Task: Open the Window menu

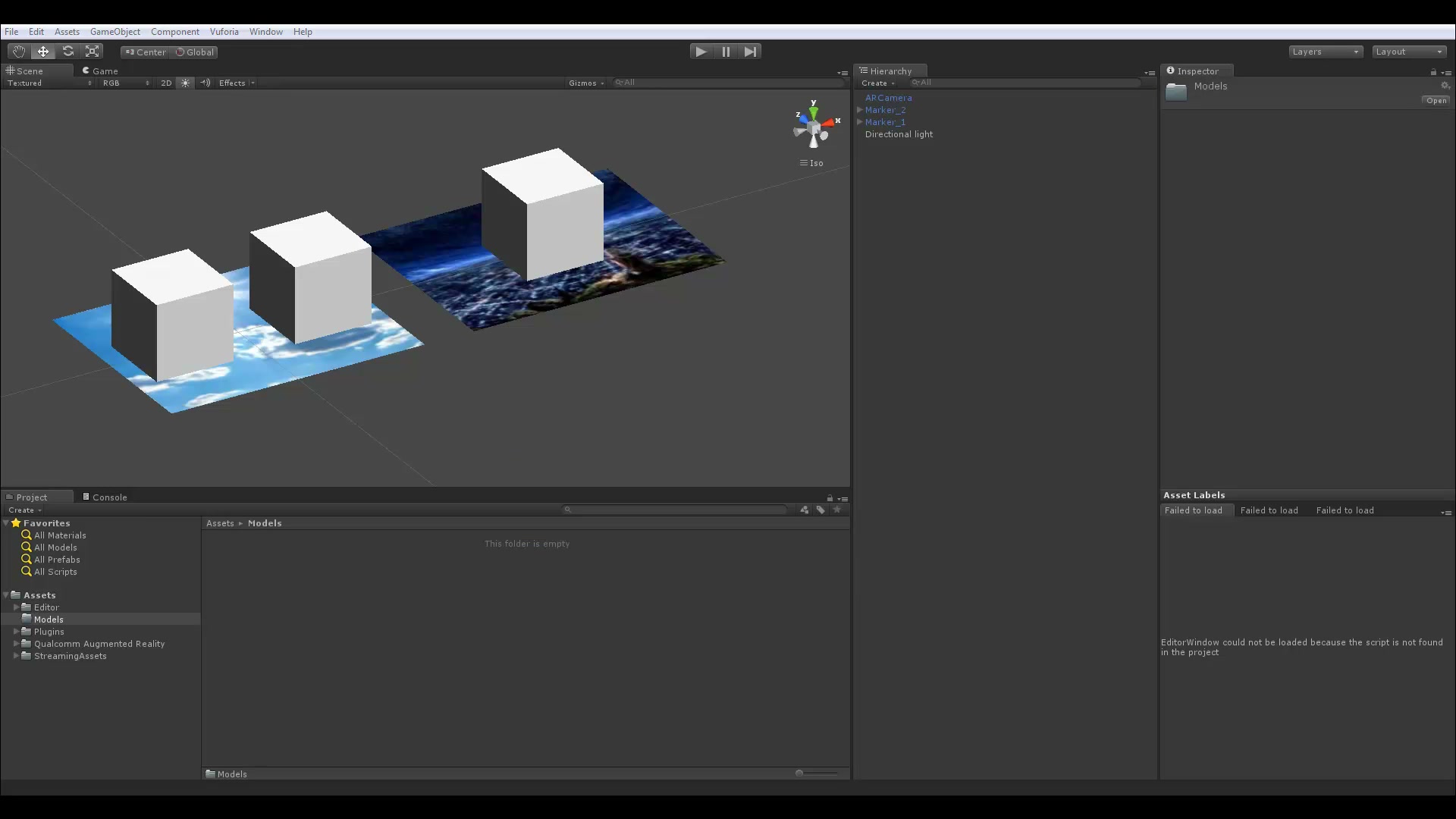Action: (266, 32)
